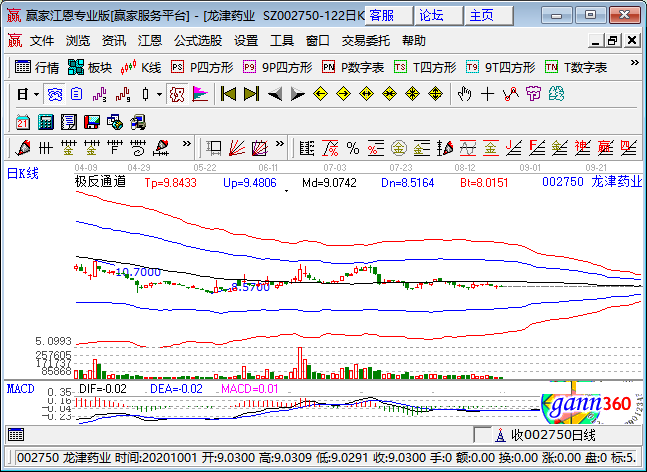Click the teal 线 icon
This screenshot has height=472, width=647.
pyautogui.click(x=556, y=94)
